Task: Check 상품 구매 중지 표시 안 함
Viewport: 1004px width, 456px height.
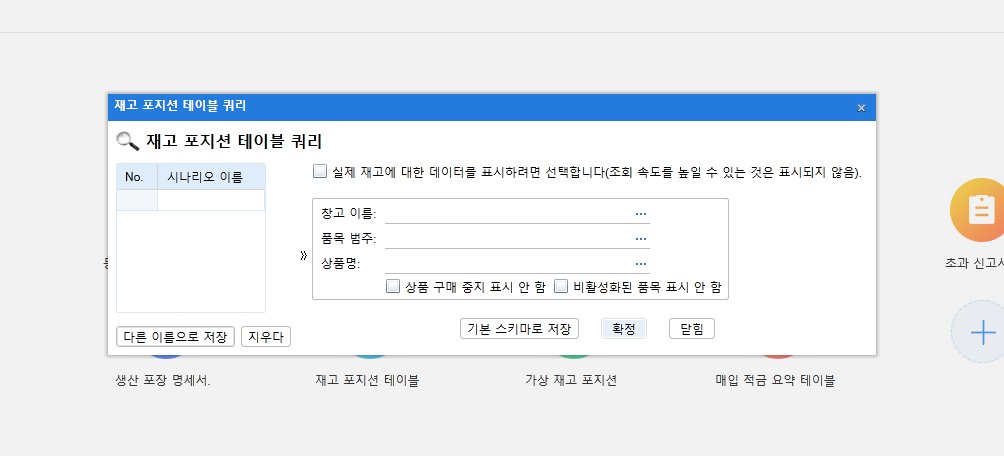Action: (393, 286)
